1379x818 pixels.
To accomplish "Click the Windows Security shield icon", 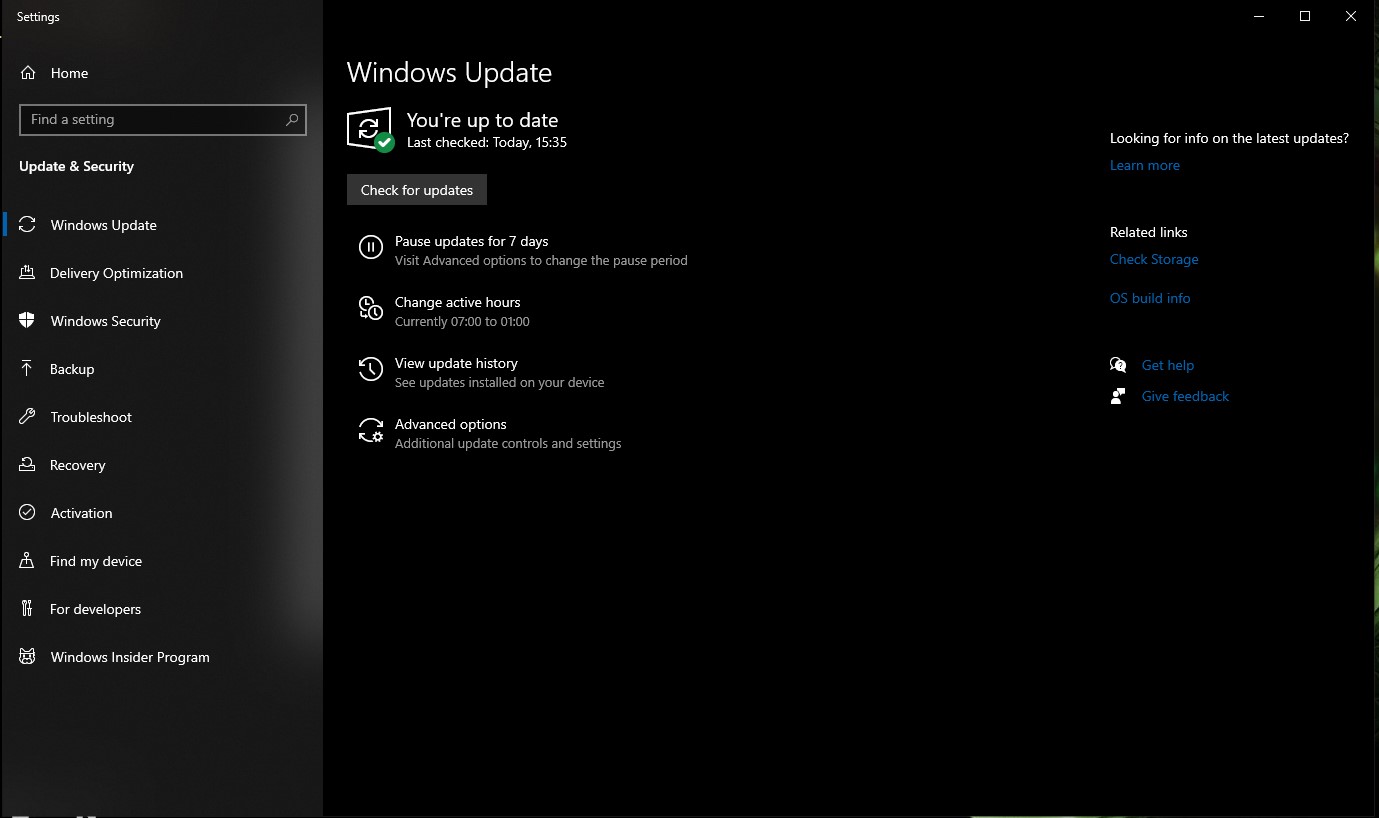I will [x=28, y=321].
